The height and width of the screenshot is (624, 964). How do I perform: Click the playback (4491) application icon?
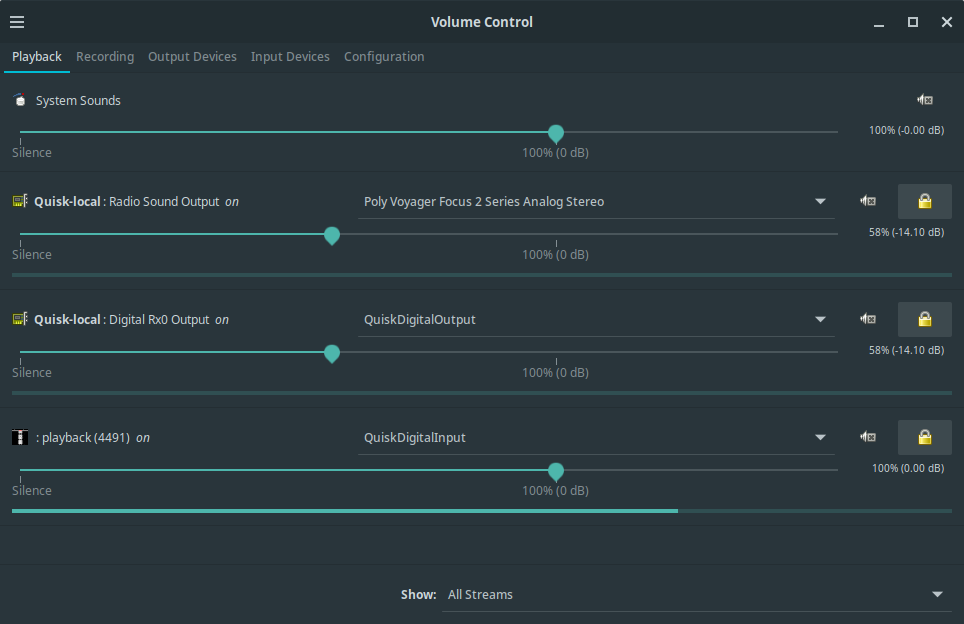pos(20,438)
